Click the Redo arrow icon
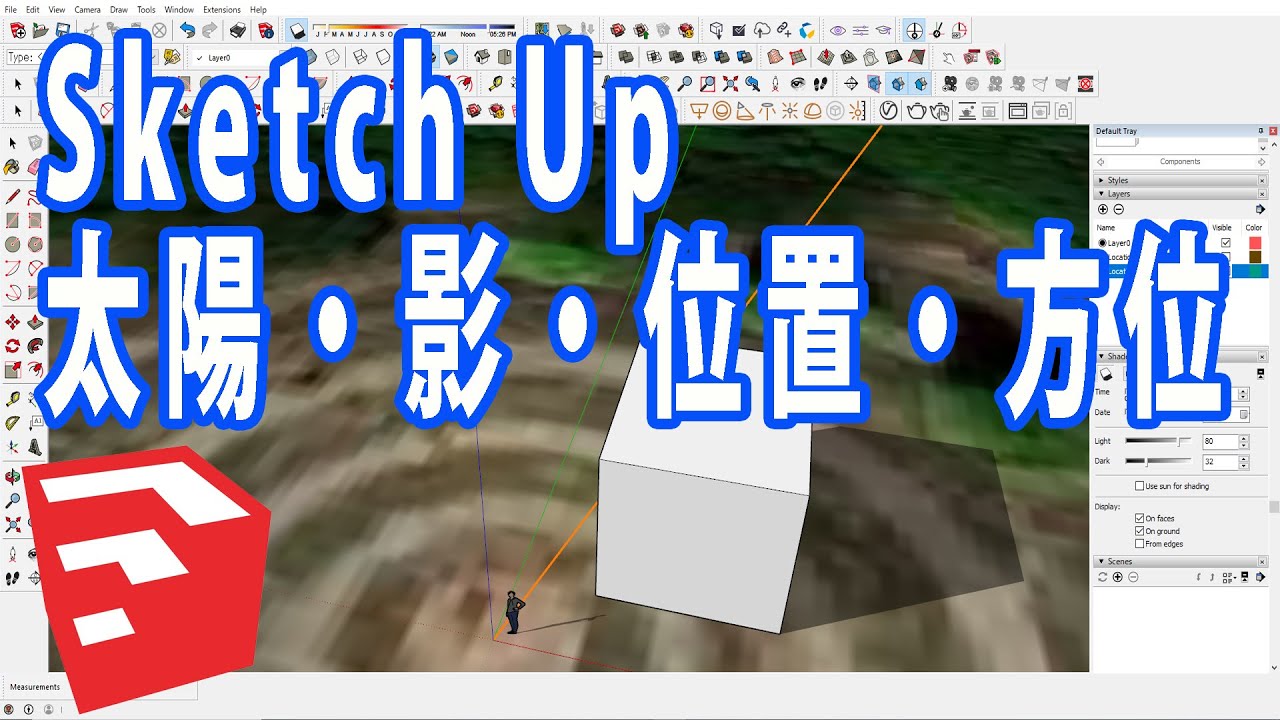 tap(210, 30)
